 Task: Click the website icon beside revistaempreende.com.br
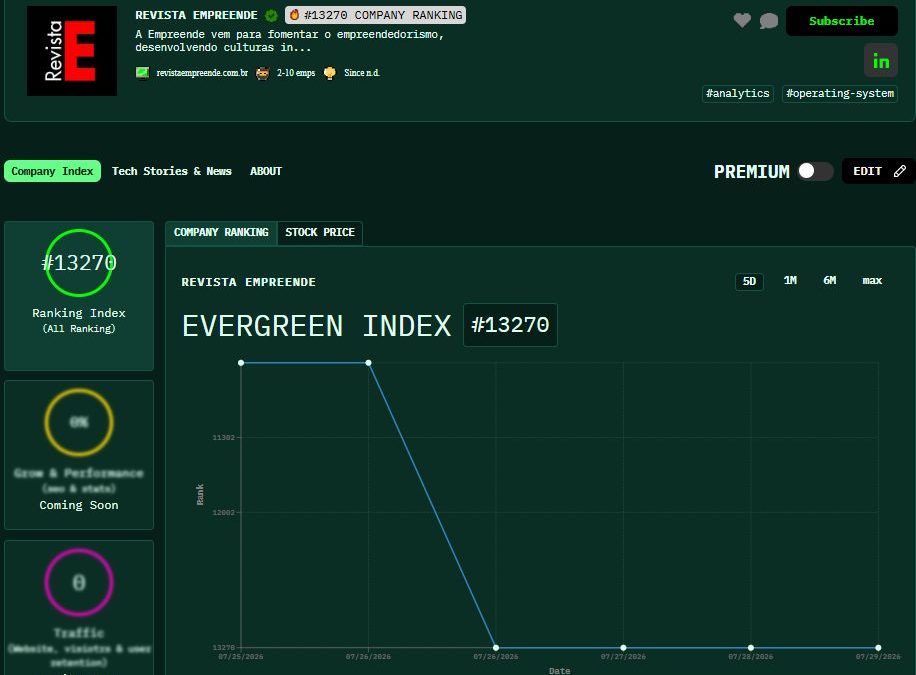click(x=142, y=72)
